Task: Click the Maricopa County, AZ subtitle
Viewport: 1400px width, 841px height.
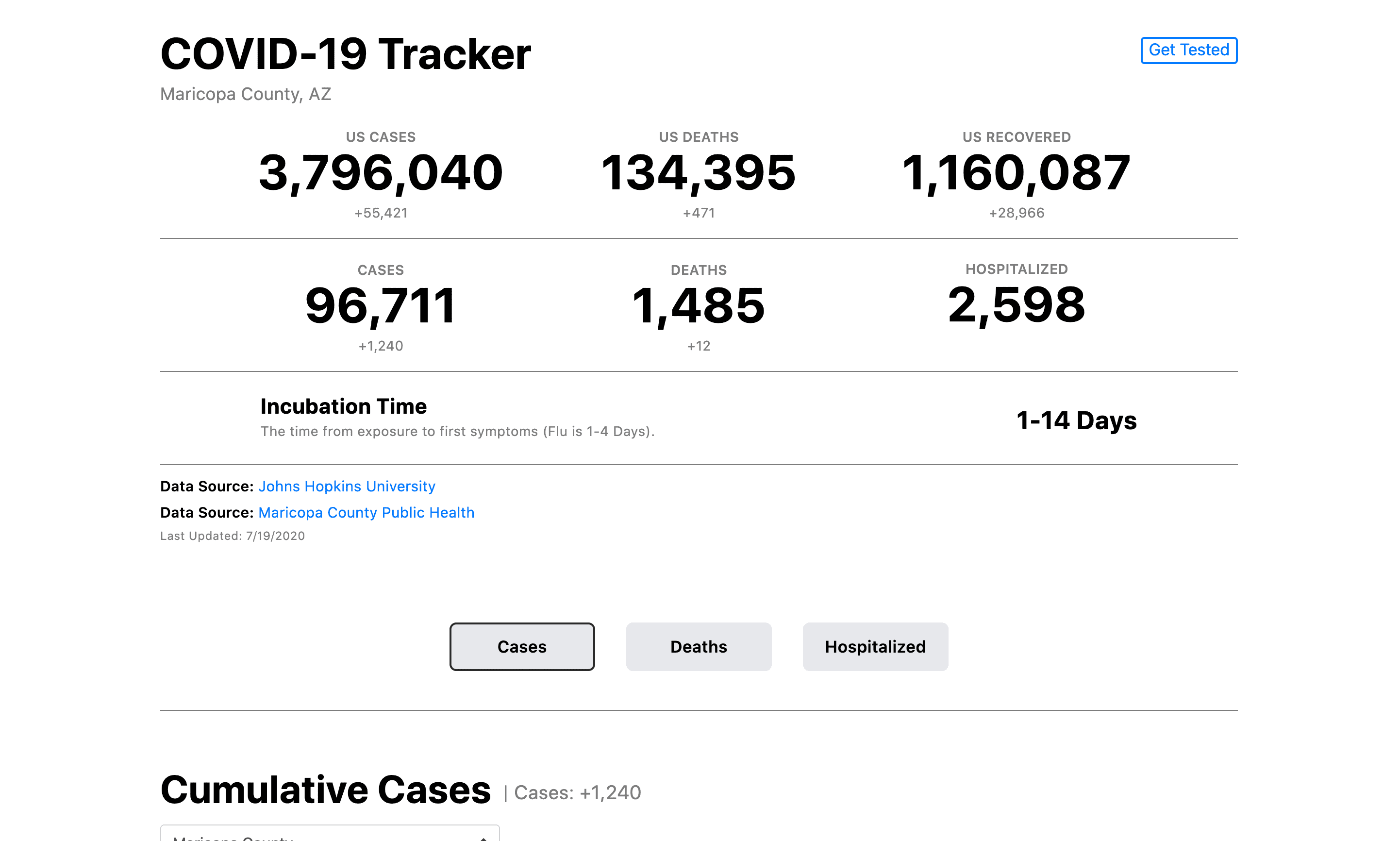Action: pos(245,94)
